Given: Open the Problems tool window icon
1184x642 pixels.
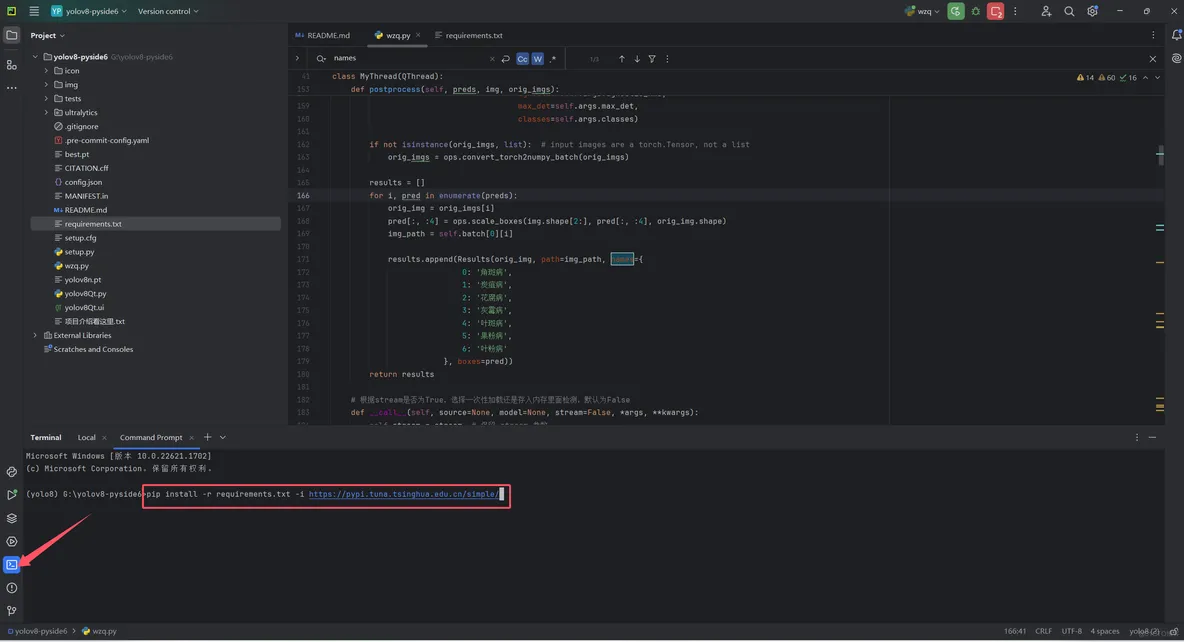Looking at the screenshot, I should pyautogui.click(x=11, y=588).
